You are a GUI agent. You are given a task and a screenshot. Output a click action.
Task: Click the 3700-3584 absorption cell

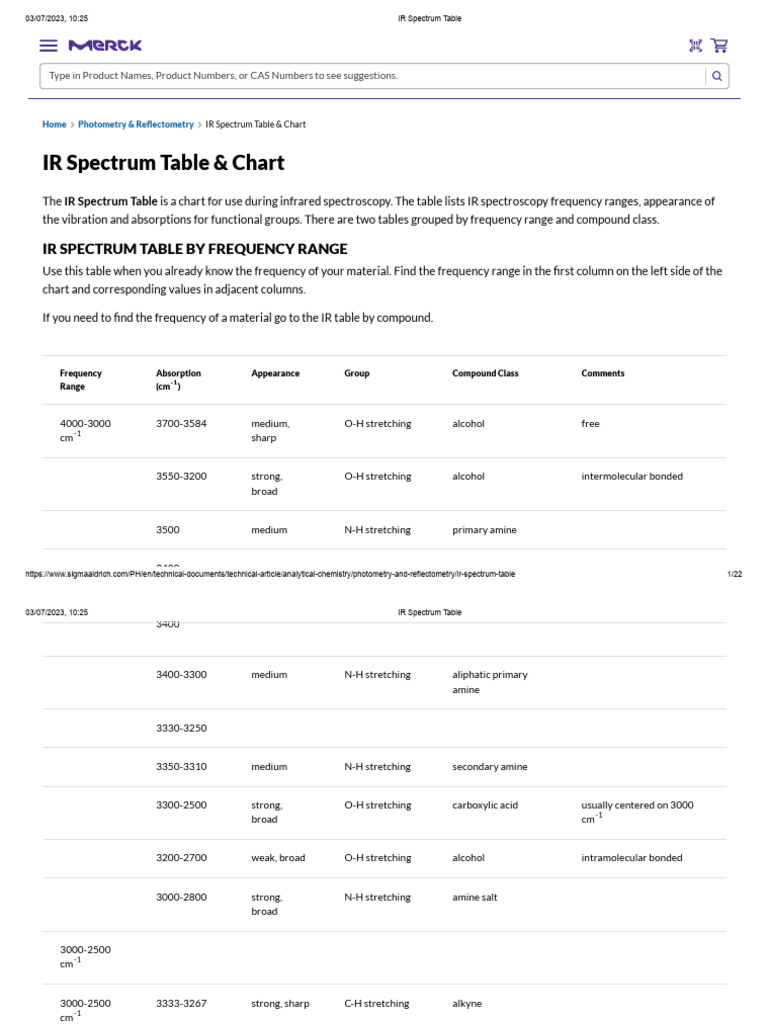click(x=181, y=424)
